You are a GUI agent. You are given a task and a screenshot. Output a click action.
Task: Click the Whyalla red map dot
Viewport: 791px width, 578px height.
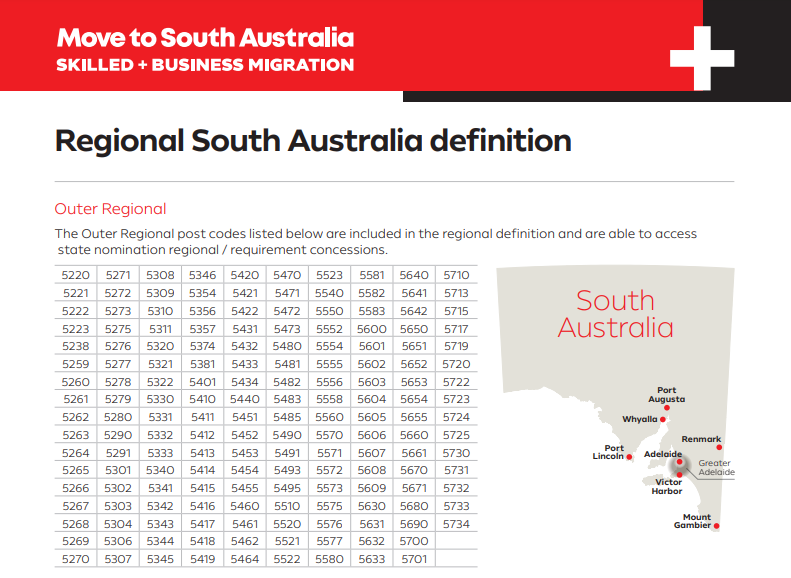[x=663, y=420]
